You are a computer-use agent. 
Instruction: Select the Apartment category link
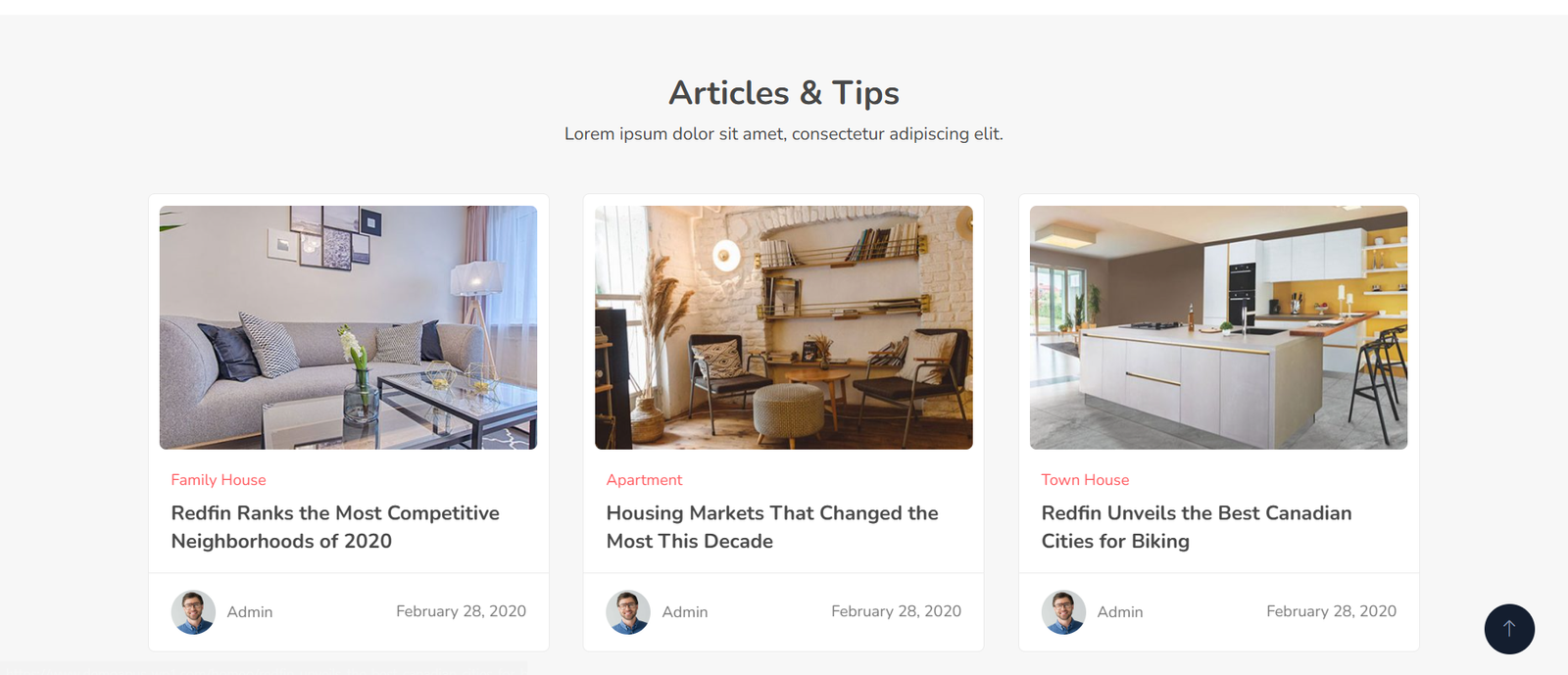pyautogui.click(x=644, y=480)
